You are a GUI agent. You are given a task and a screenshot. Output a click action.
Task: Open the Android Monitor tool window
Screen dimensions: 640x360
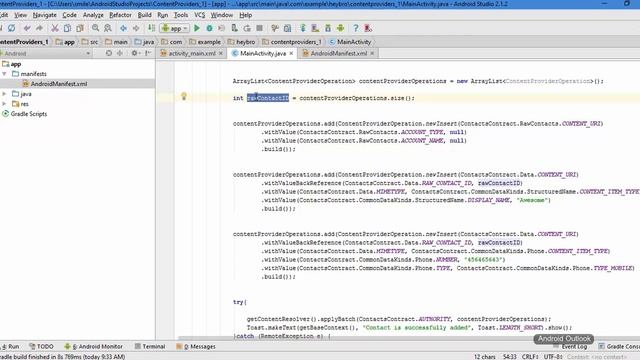point(93,347)
